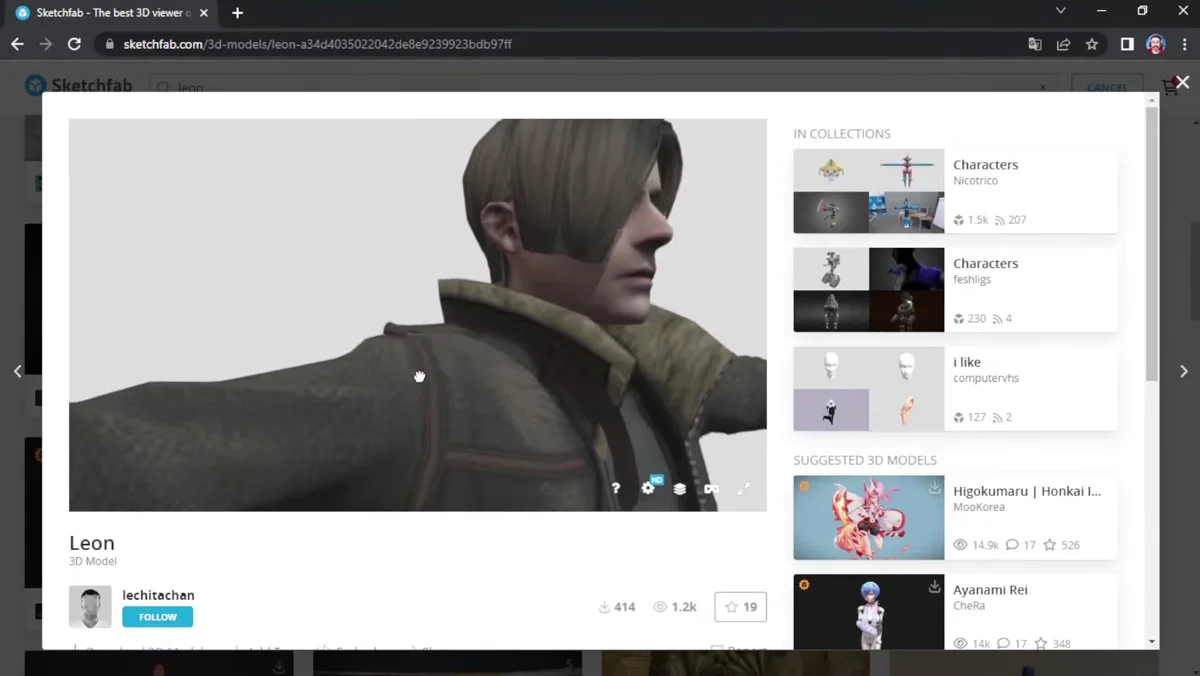The image size is (1200, 676).
Task: Open the Ayanami Rei model title
Action: (x=990, y=590)
